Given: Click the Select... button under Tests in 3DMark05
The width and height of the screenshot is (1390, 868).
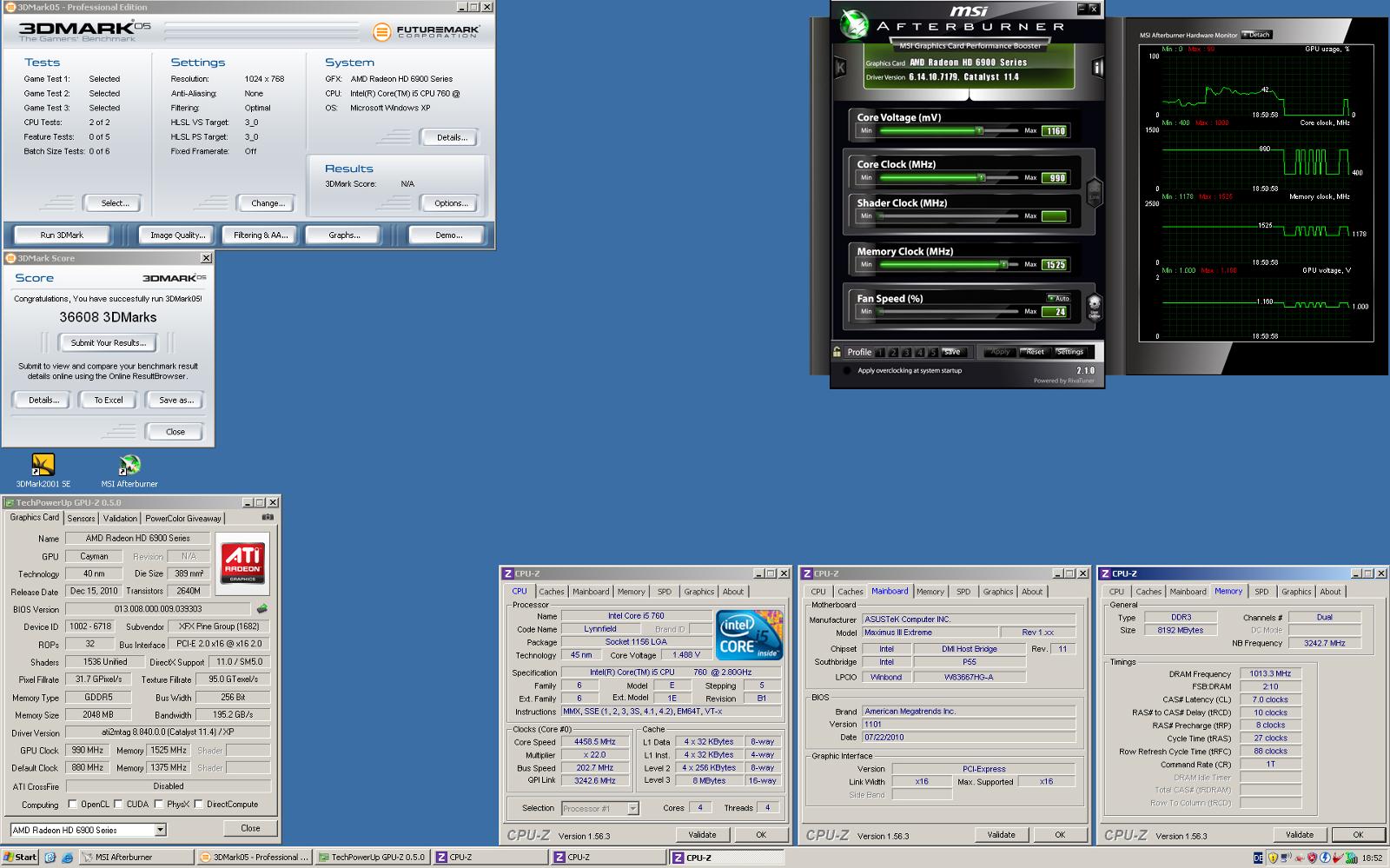Looking at the screenshot, I should point(115,202).
